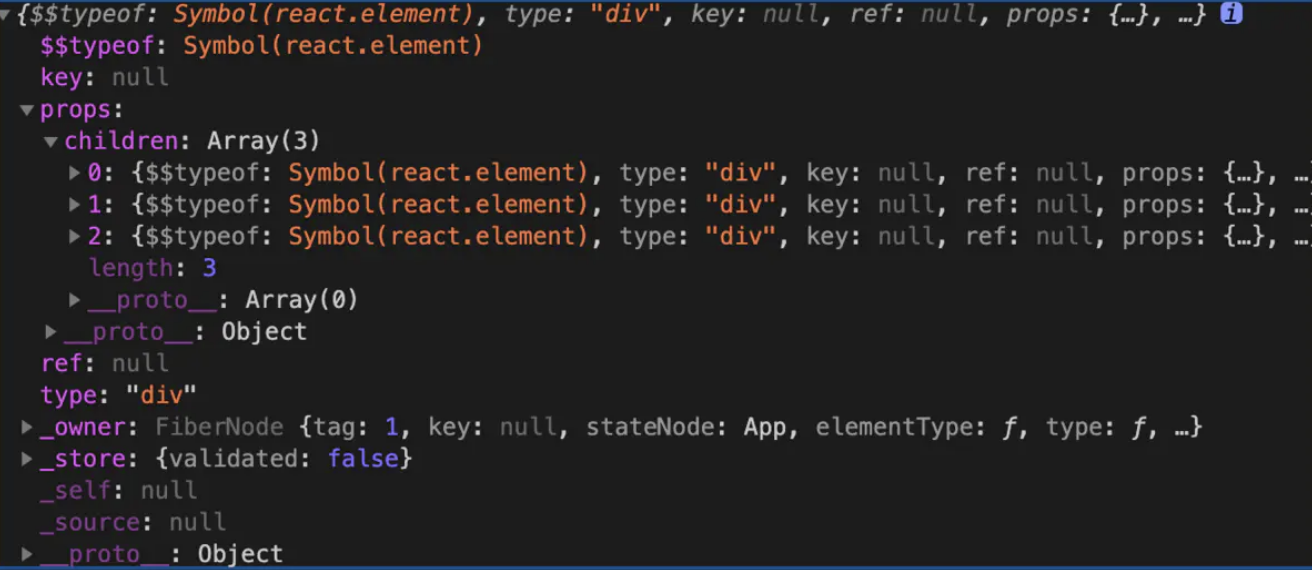Collapse the props property

click(x=27, y=110)
